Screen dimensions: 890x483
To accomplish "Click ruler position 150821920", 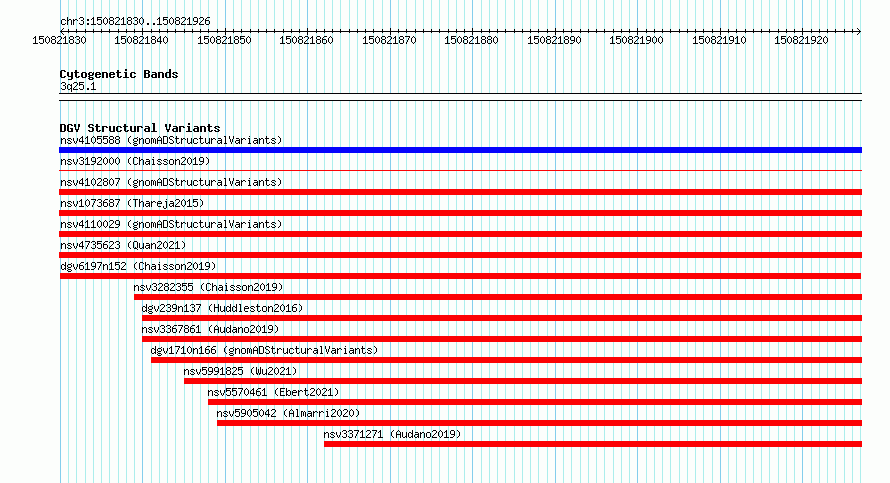I will point(801,40).
